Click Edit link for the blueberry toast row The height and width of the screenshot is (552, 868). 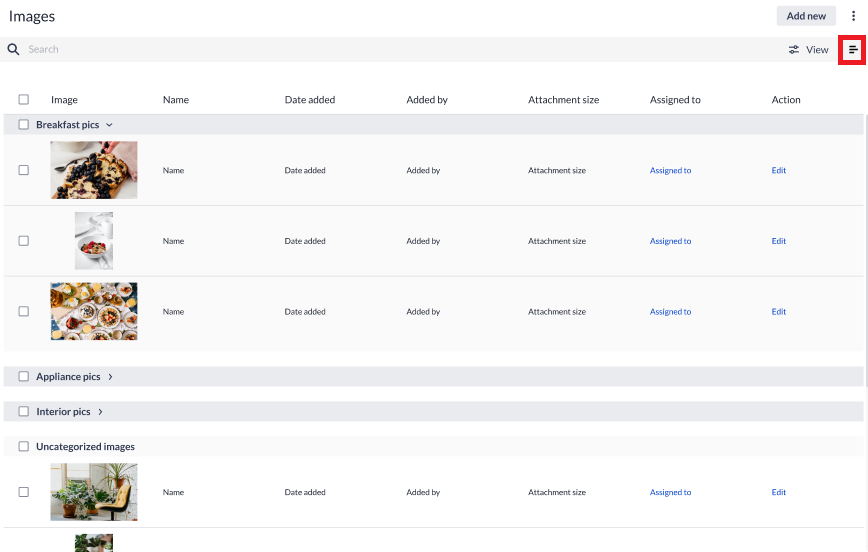coord(778,171)
